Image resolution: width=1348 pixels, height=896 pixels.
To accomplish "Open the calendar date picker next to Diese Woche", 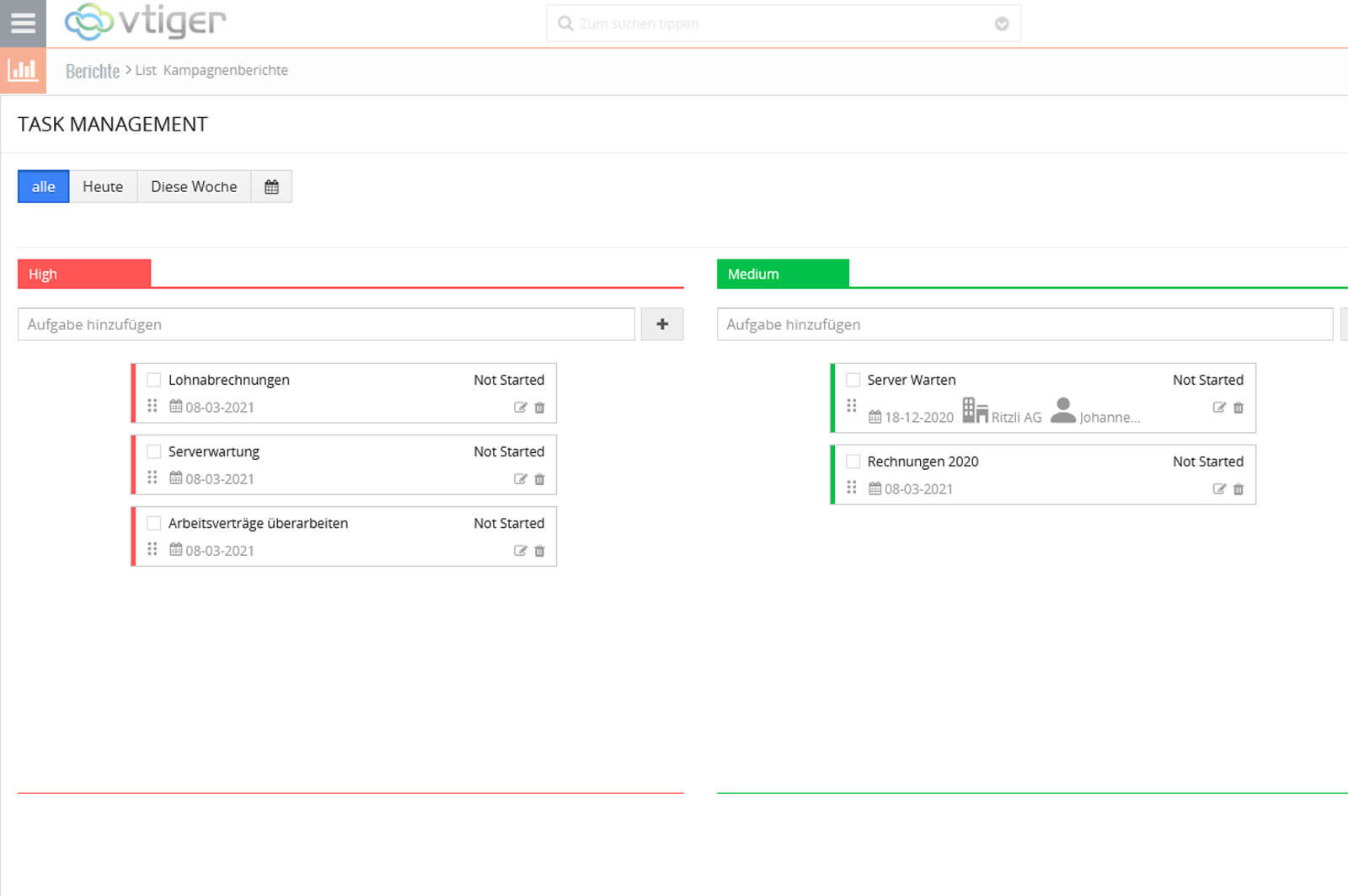I will coord(271,186).
